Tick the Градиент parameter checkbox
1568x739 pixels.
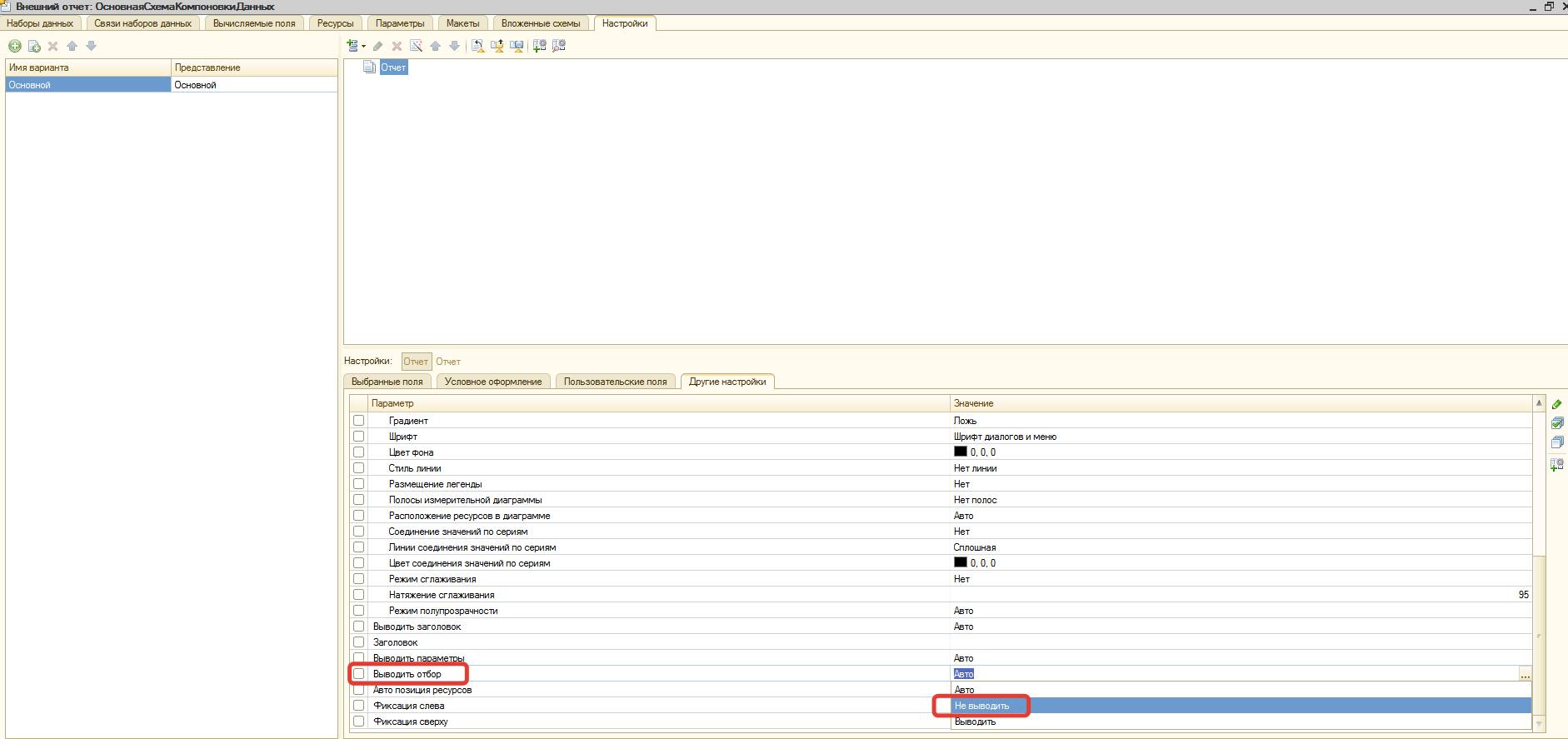coord(359,421)
